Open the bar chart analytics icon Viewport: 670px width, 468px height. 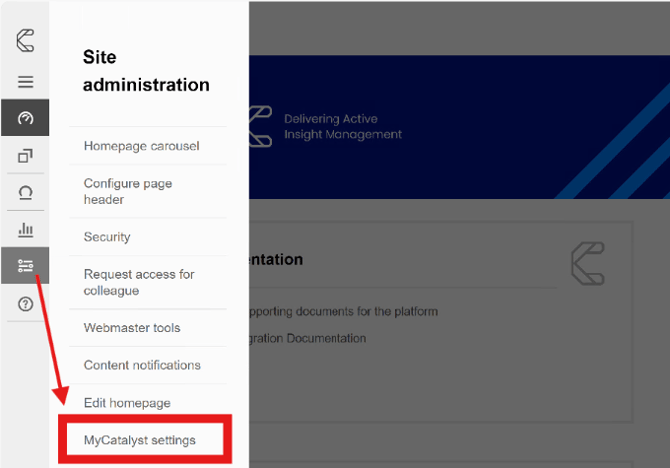tap(25, 230)
